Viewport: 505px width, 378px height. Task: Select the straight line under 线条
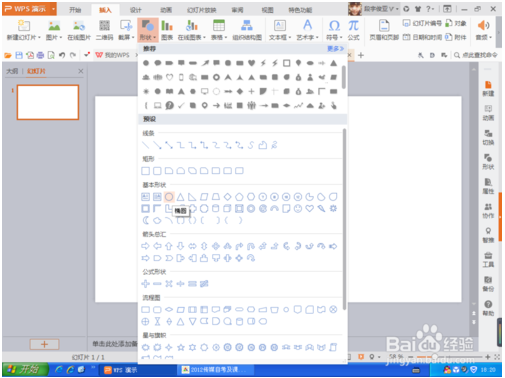point(145,145)
